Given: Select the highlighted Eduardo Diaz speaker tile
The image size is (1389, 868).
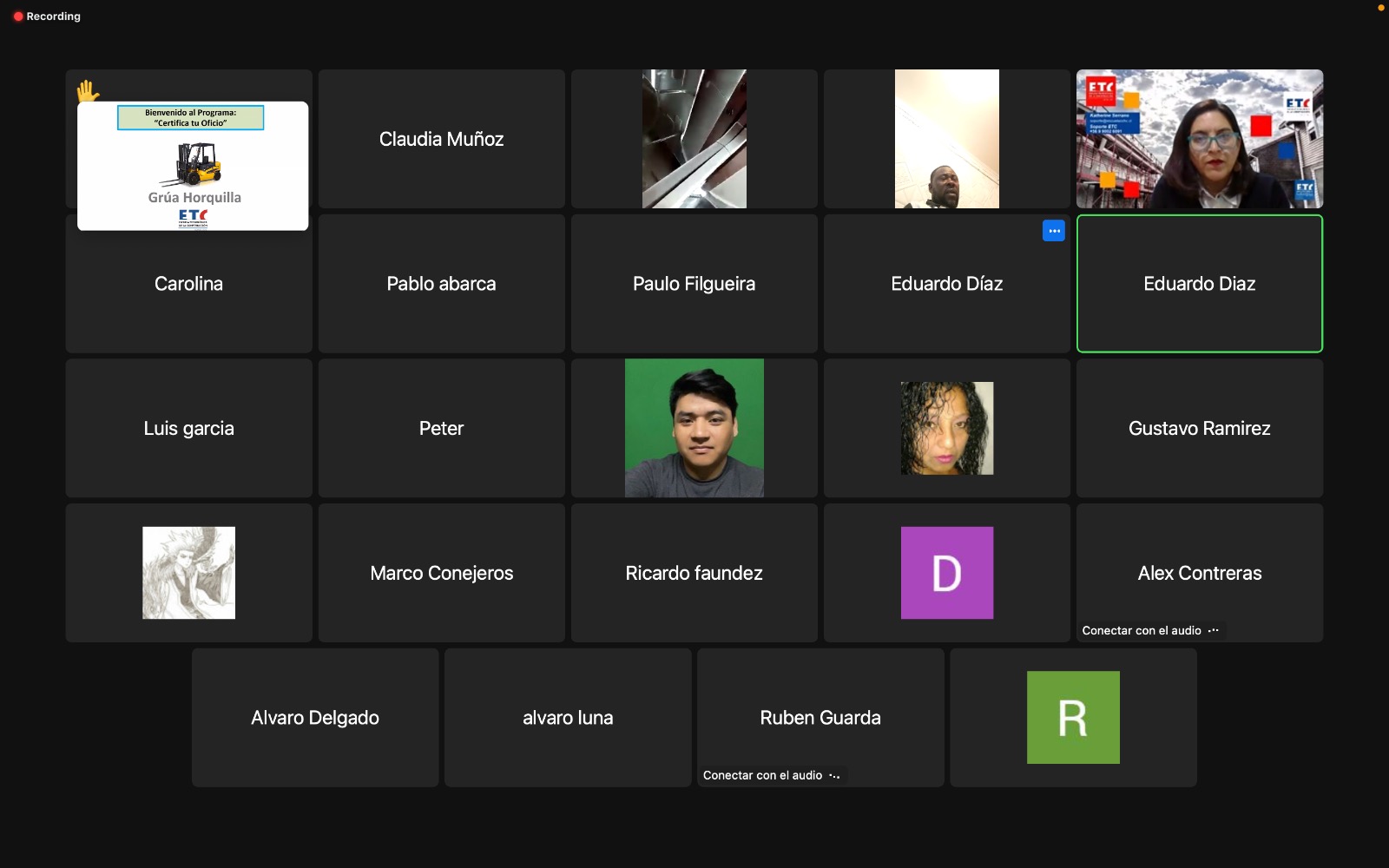Looking at the screenshot, I should [x=1199, y=284].
